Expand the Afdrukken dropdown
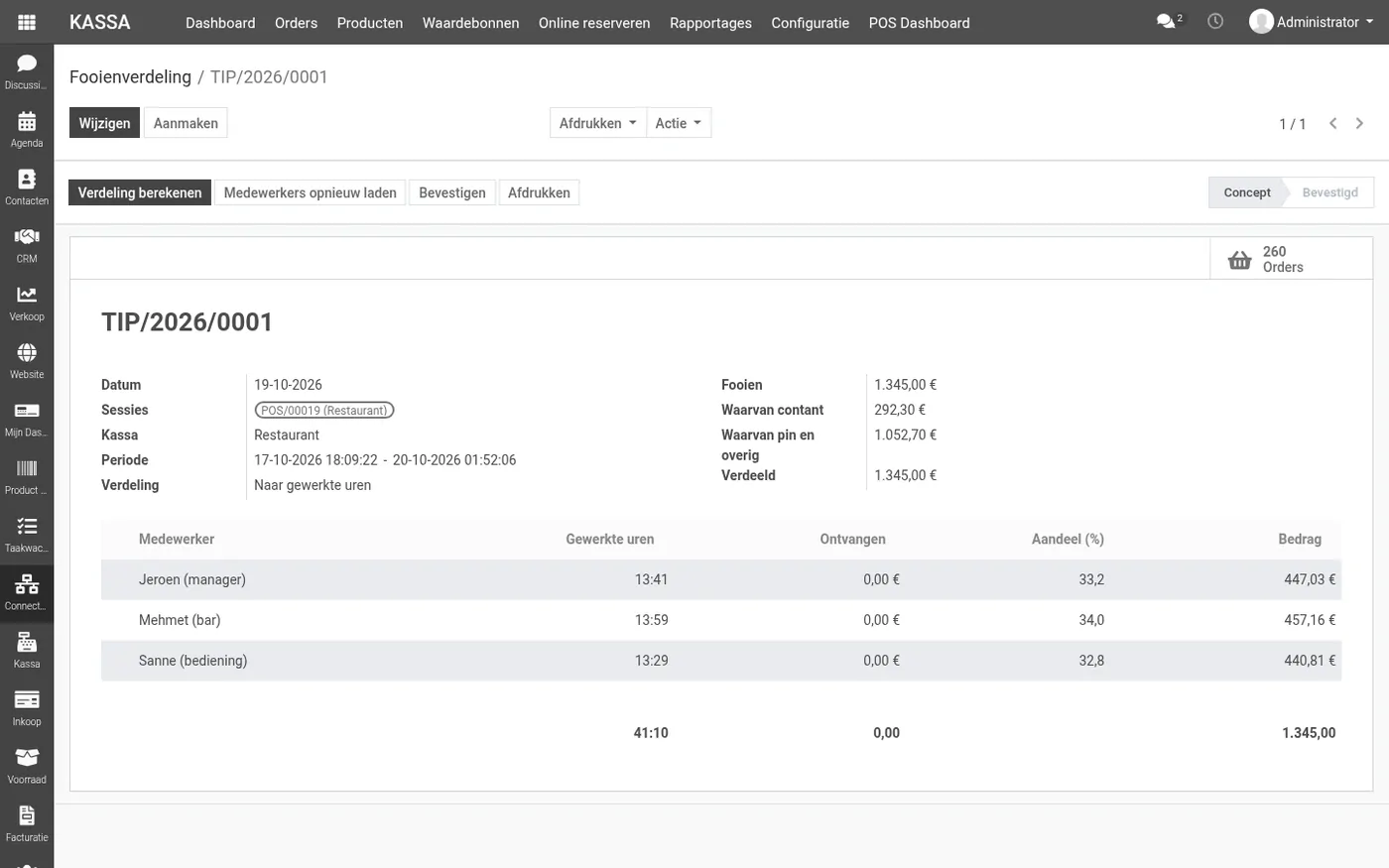 click(597, 123)
